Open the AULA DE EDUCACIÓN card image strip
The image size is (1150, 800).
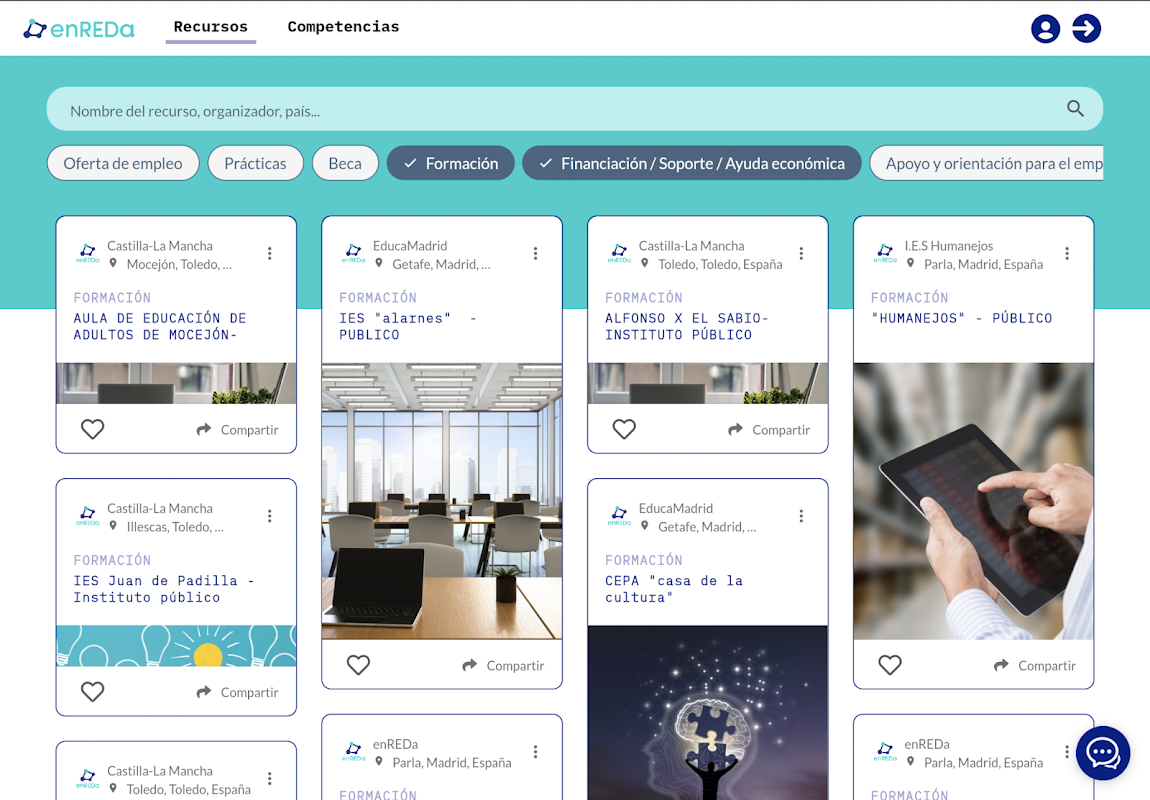point(177,384)
